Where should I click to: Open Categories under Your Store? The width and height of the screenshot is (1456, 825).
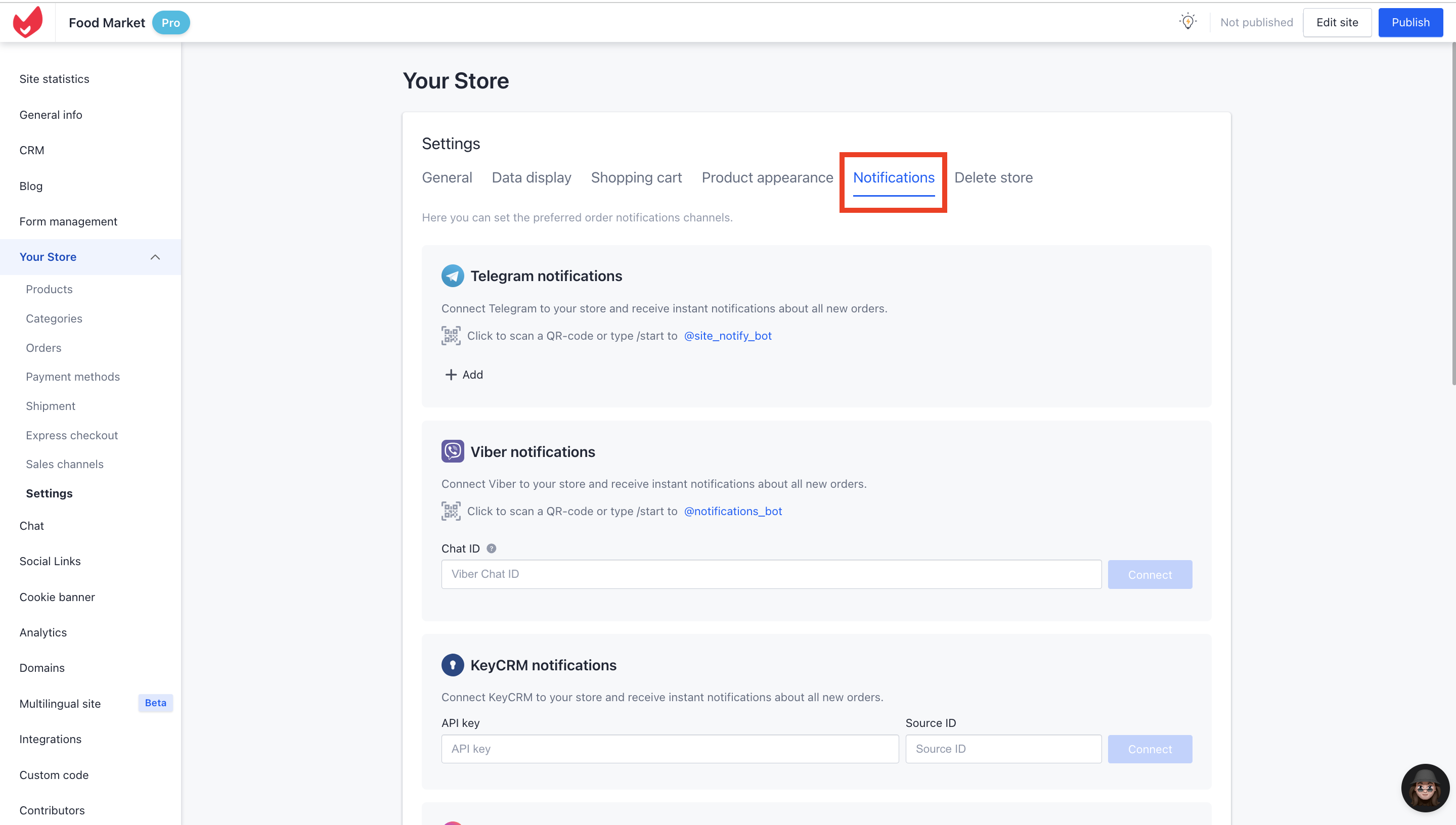pyautogui.click(x=54, y=318)
